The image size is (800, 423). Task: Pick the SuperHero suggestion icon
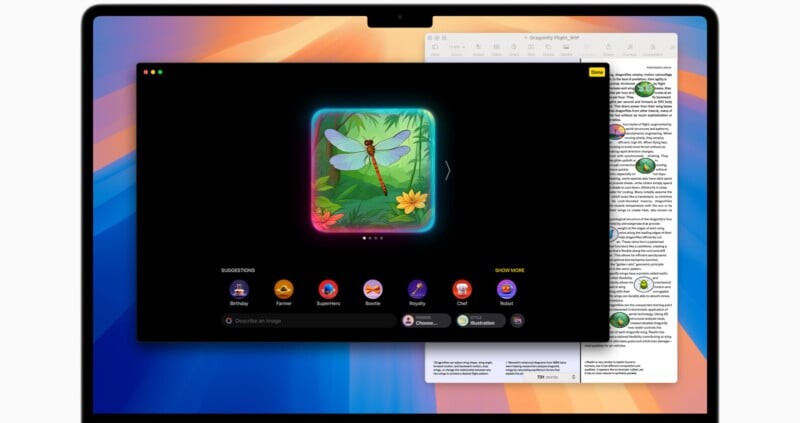[x=328, y=289]
